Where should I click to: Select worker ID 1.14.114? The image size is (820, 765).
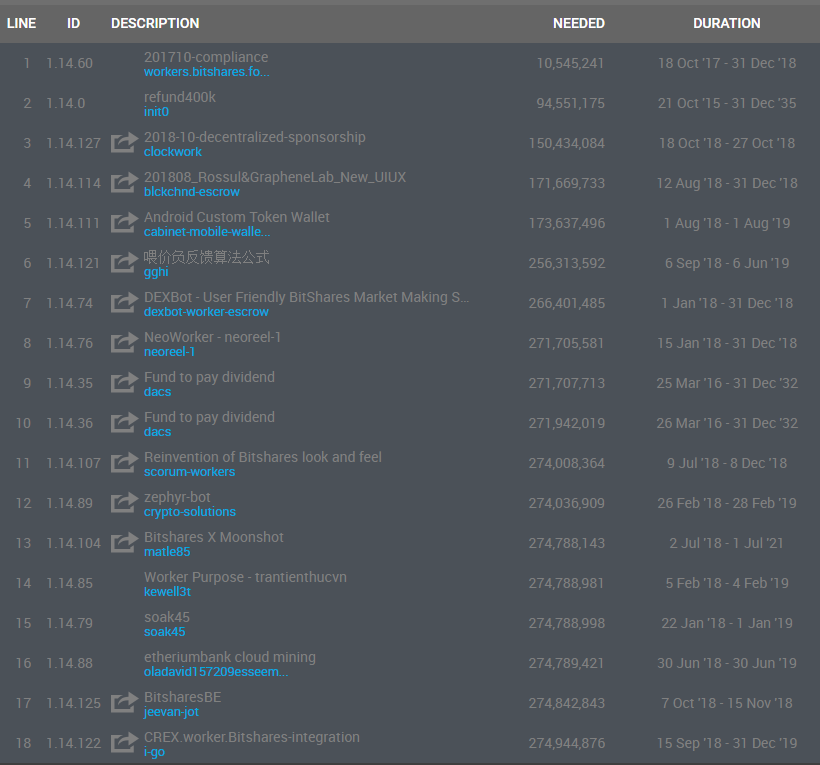point(73,183)
